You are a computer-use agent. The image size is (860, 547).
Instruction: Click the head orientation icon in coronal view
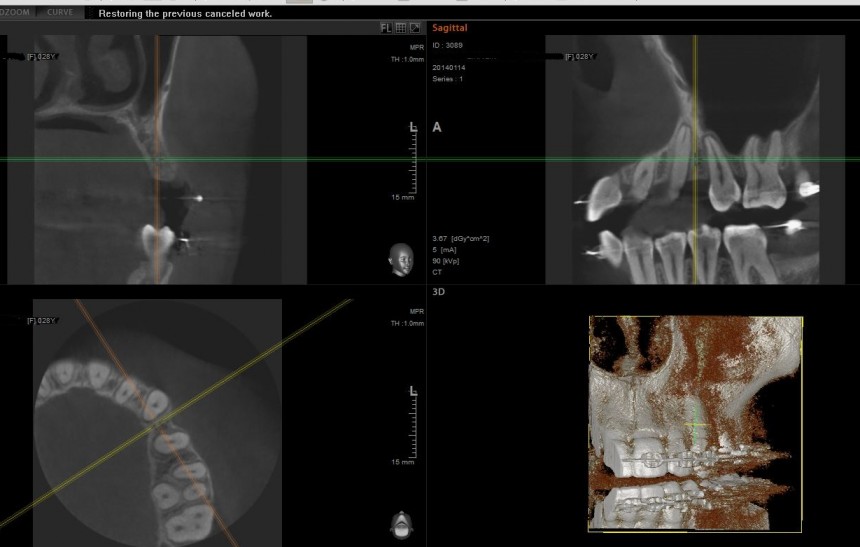tap(401, 258)
